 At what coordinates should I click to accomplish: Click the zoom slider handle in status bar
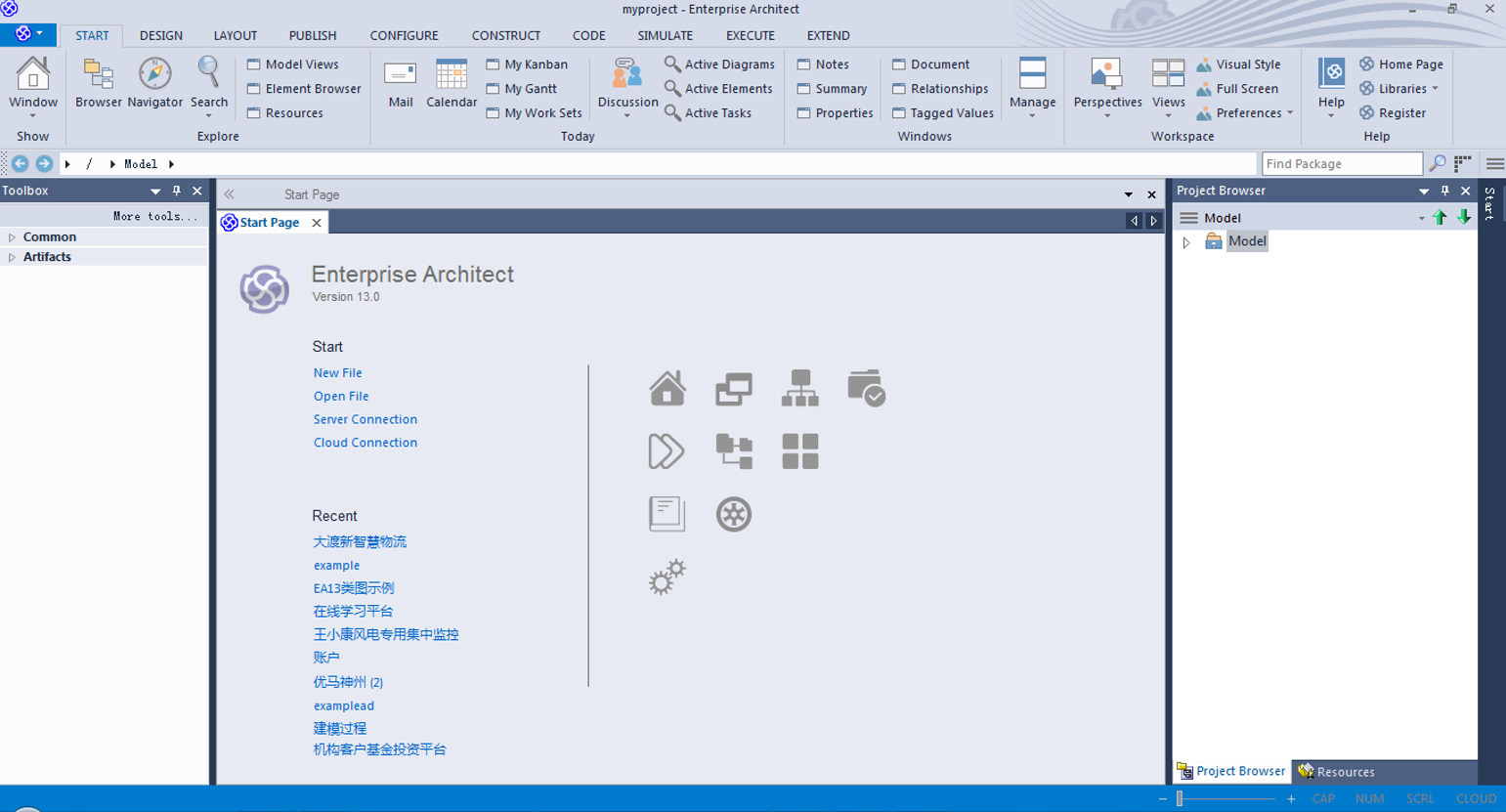1180,798
